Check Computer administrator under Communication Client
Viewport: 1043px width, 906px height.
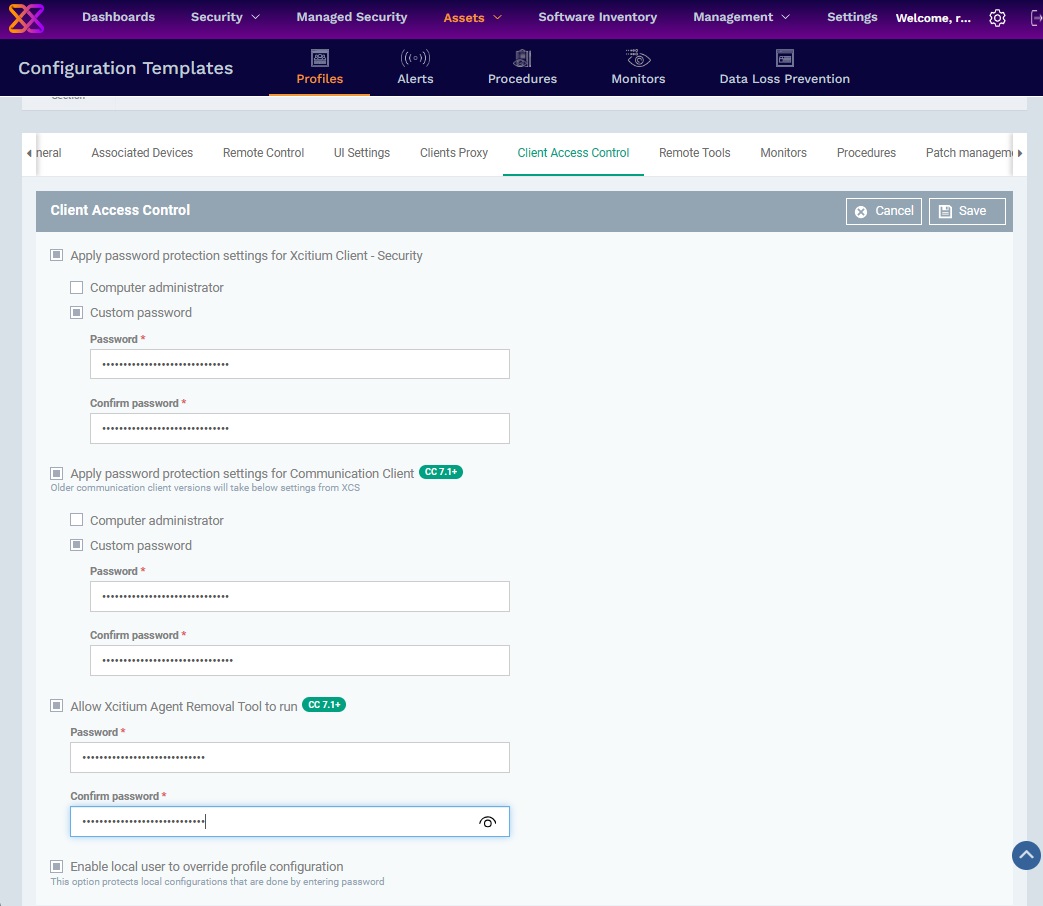76,520
